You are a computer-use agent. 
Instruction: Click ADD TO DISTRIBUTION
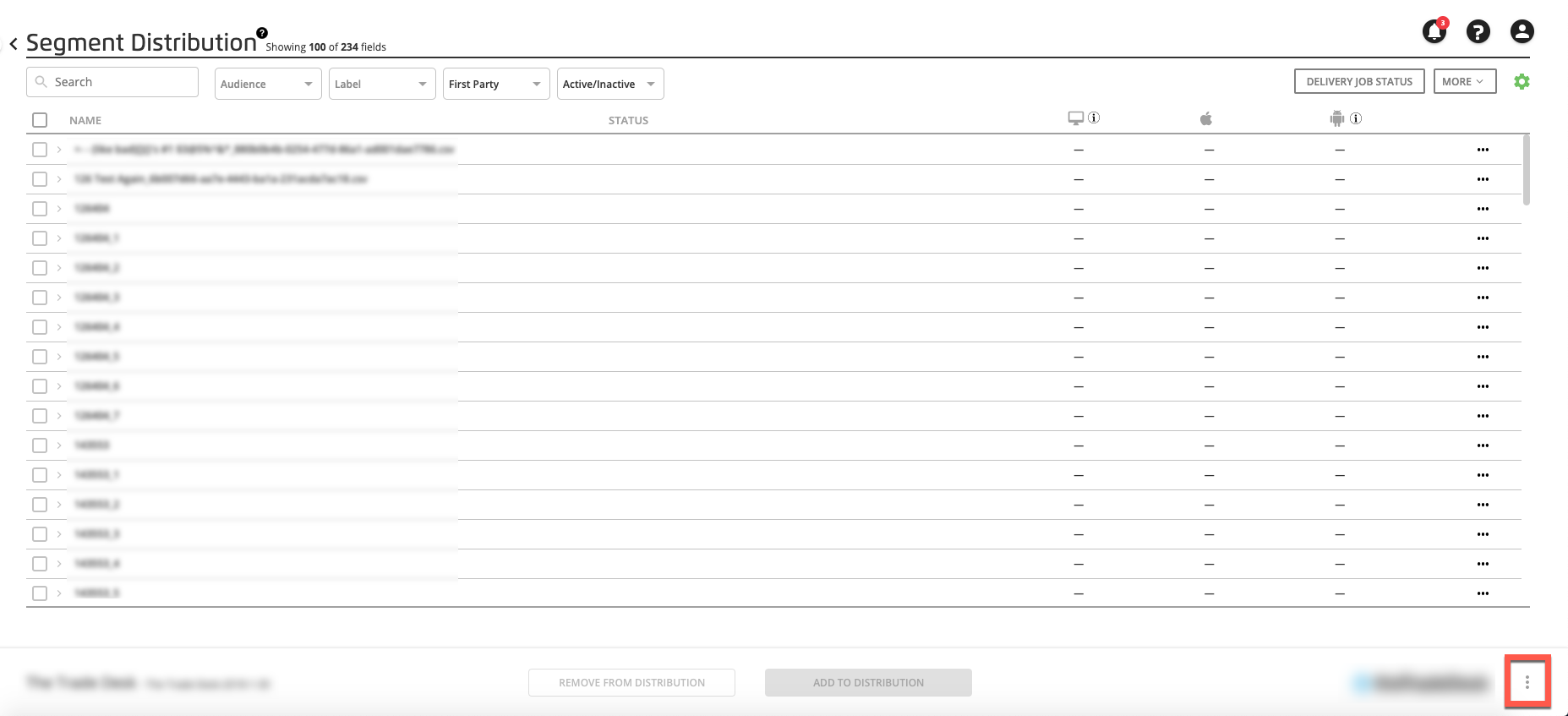tap(868, 682)
